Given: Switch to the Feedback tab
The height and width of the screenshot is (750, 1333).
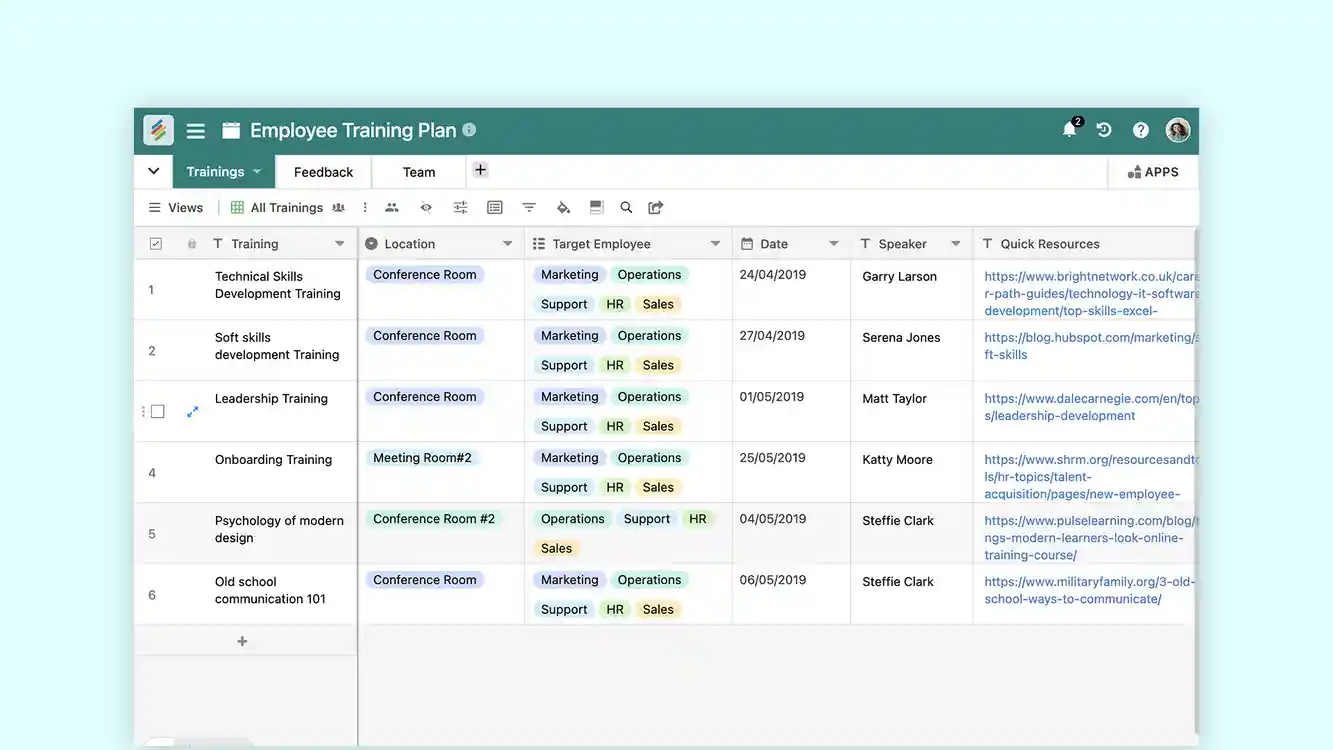Looking at the screenshot, I should point(322,171).
